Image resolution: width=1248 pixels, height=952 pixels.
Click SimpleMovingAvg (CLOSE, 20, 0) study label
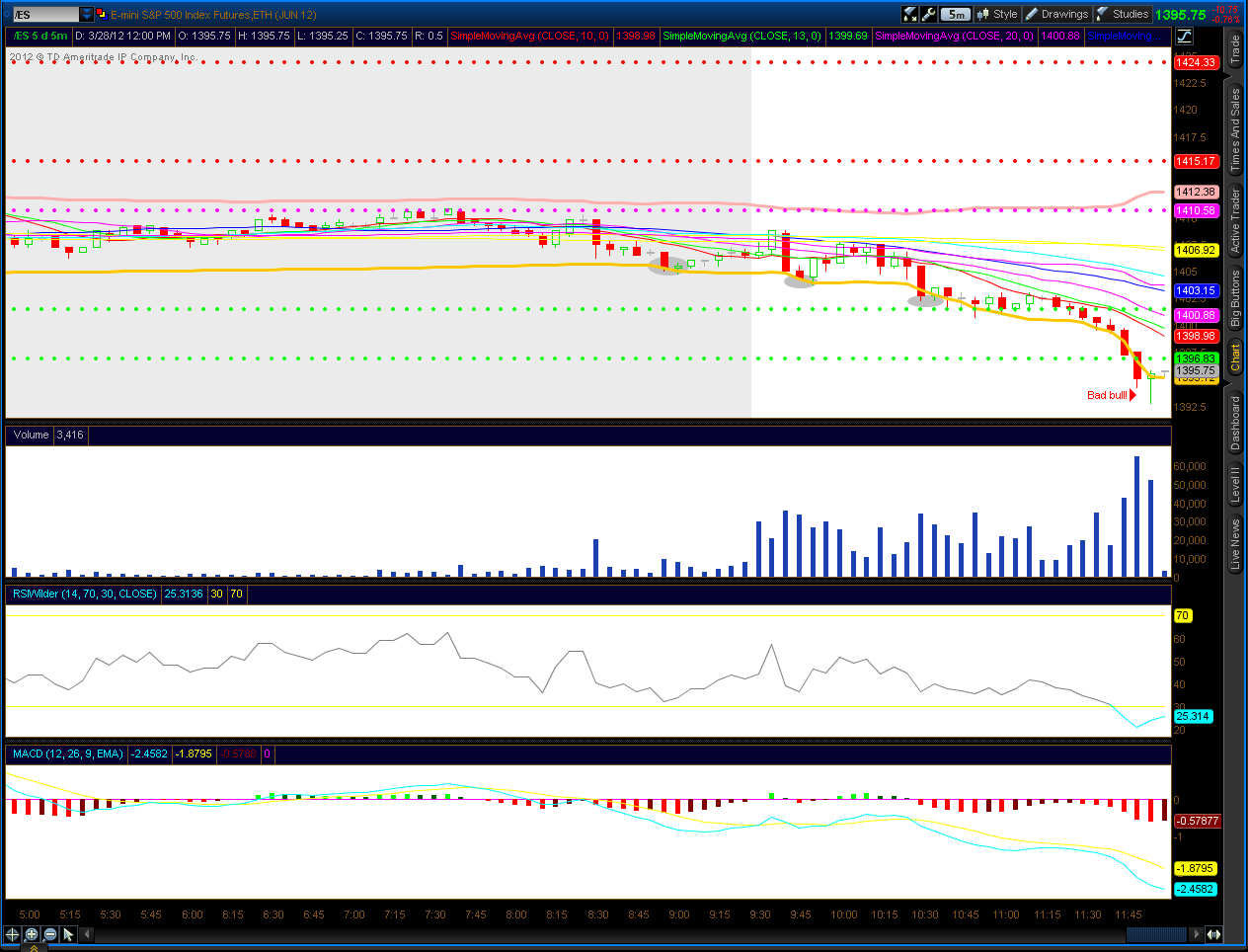pyautogui.click(x=954, y=36)
